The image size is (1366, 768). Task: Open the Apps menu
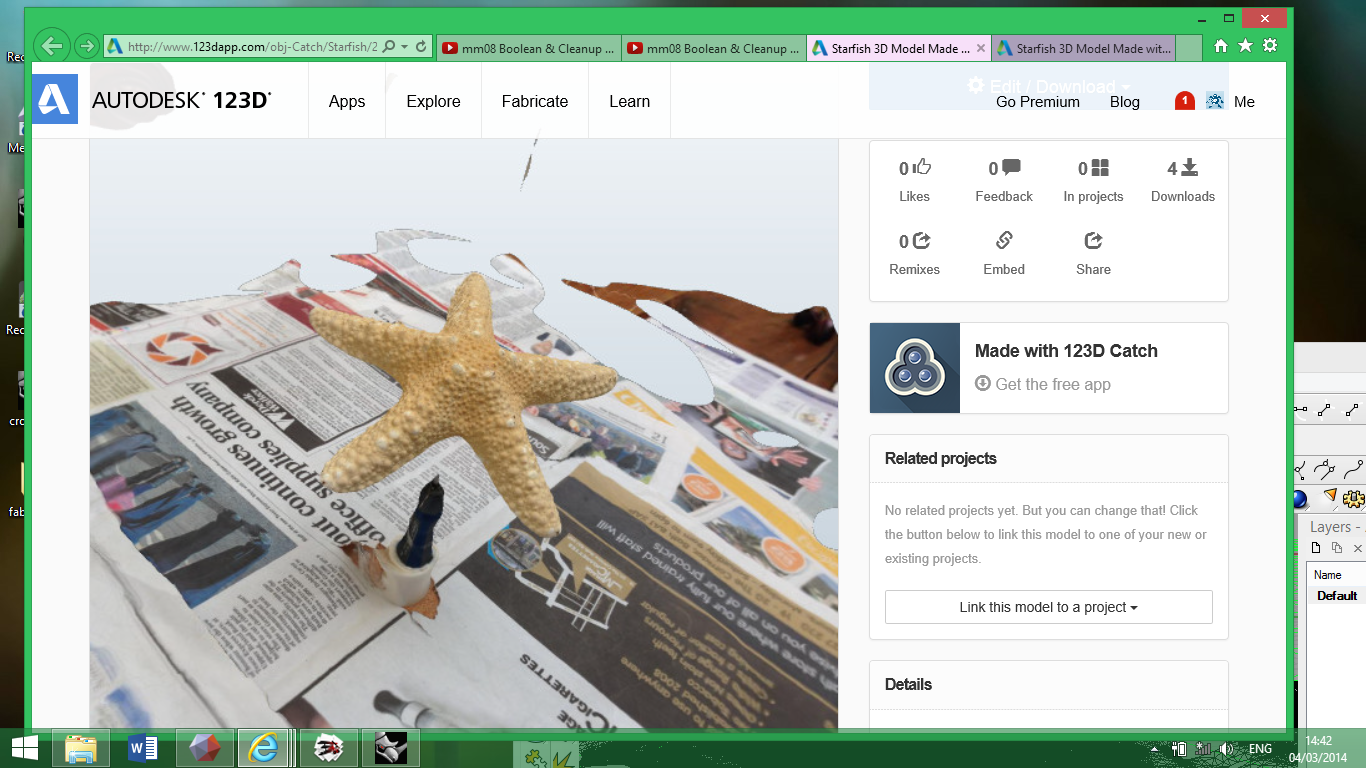[347, 101]
